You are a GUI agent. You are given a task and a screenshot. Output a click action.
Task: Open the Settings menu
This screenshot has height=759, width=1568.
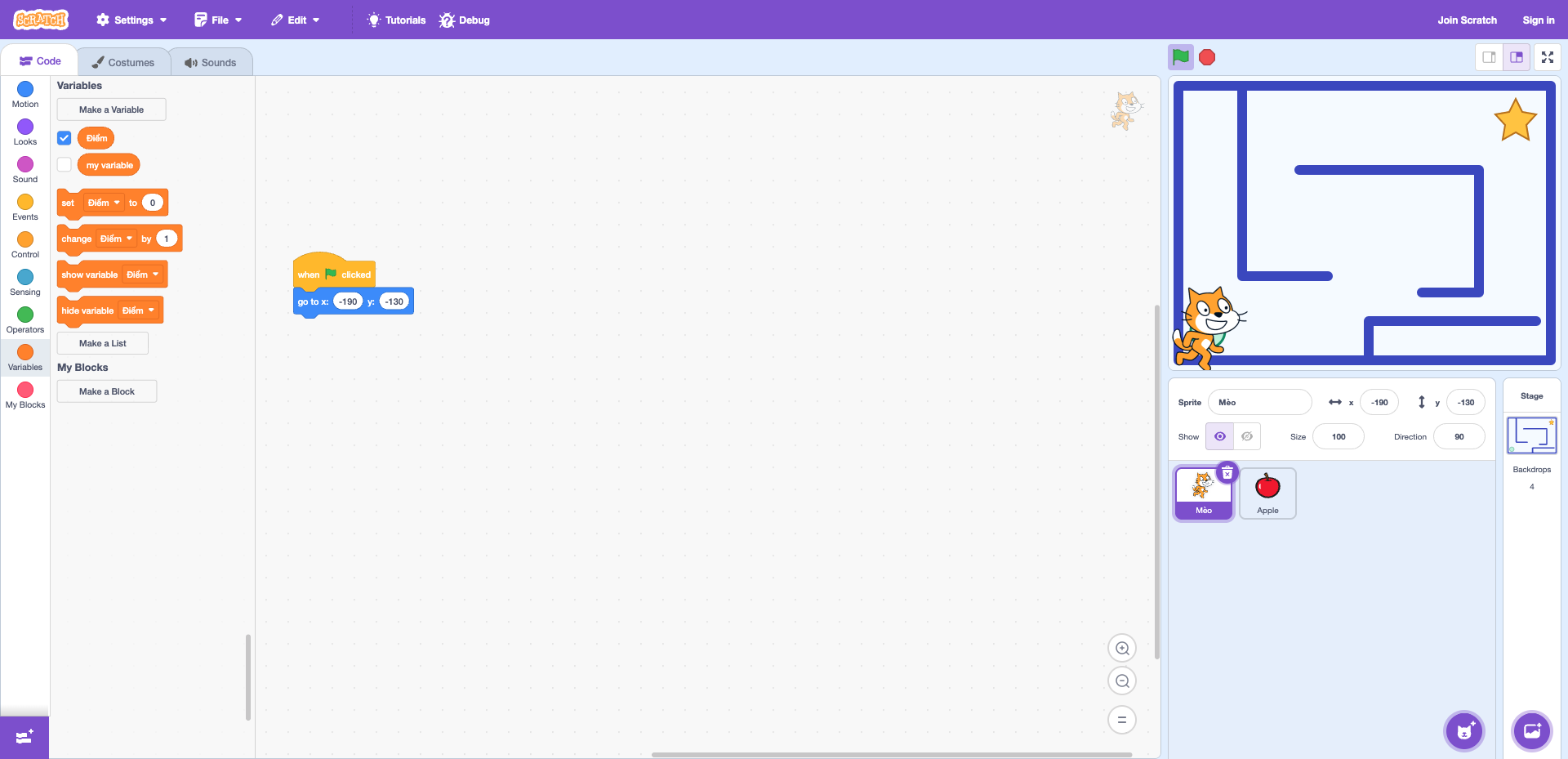[131, 20]
